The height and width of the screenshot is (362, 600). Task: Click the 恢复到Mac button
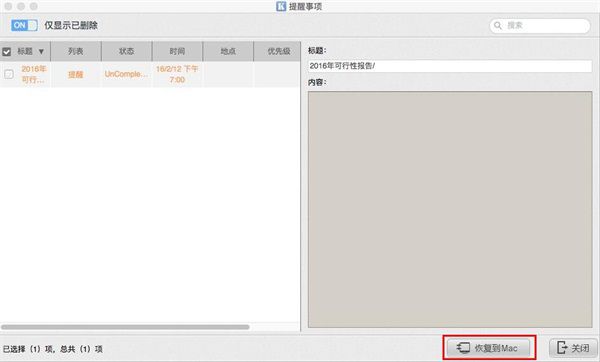coord(489,348)
